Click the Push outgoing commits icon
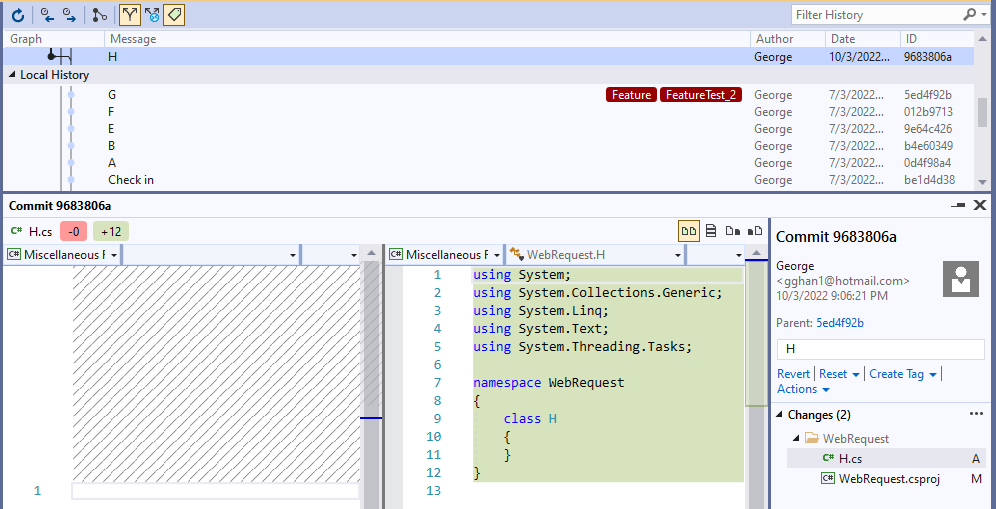The height and width of the screenshot is (509, 996). tap(69, 15)
